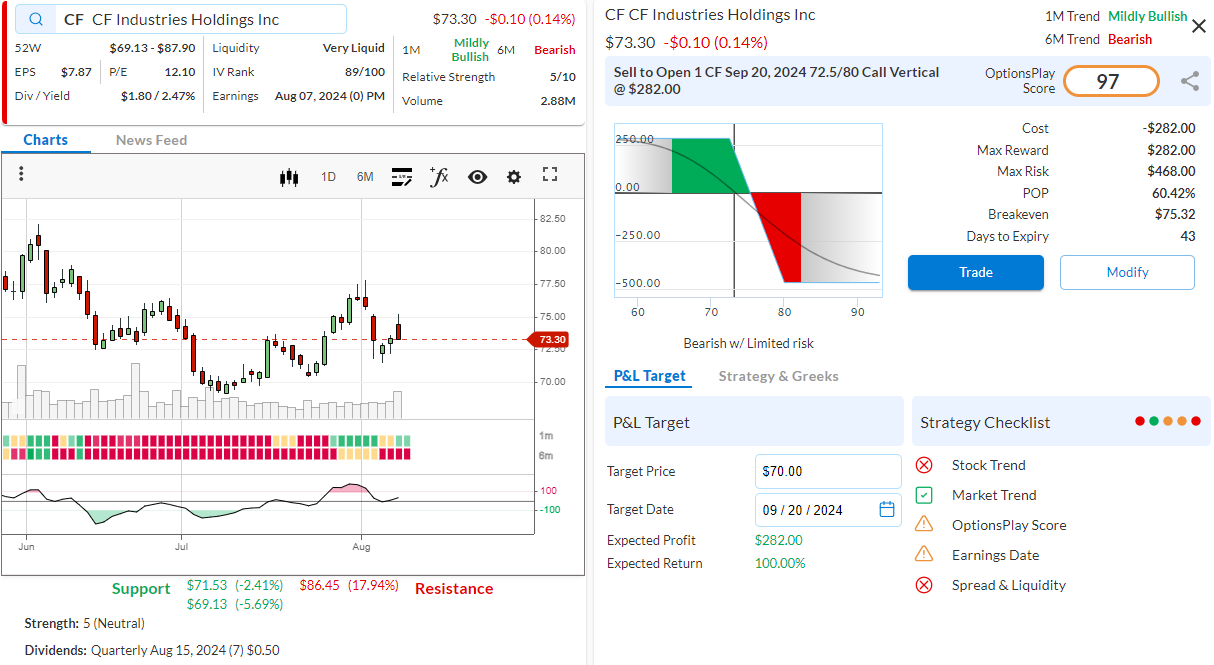
Task: Click the Target Price input field
Action: (828, 471)
